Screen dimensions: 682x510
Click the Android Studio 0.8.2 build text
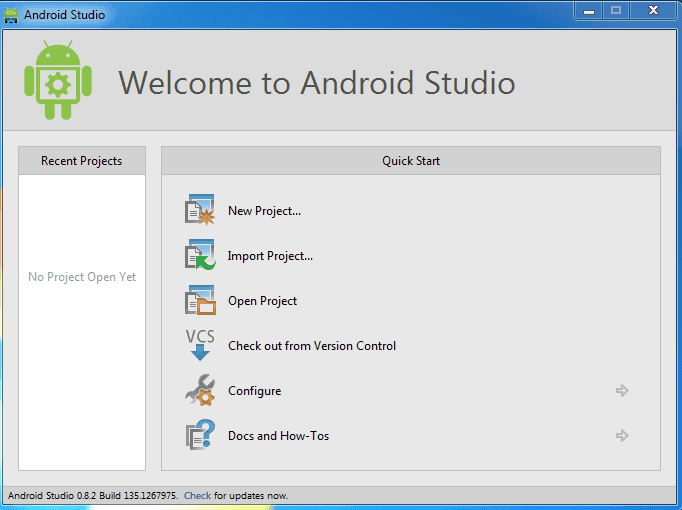(93, 496)
